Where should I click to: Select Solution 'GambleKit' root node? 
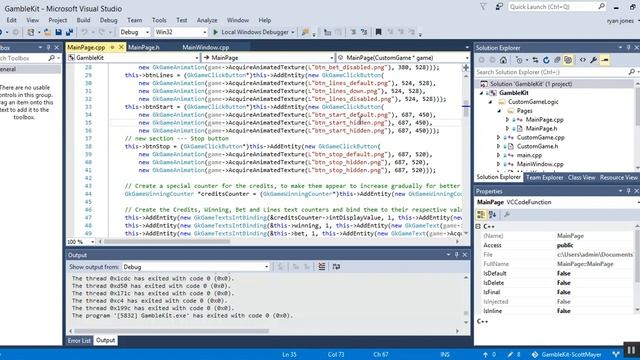[x=531, y=84]
